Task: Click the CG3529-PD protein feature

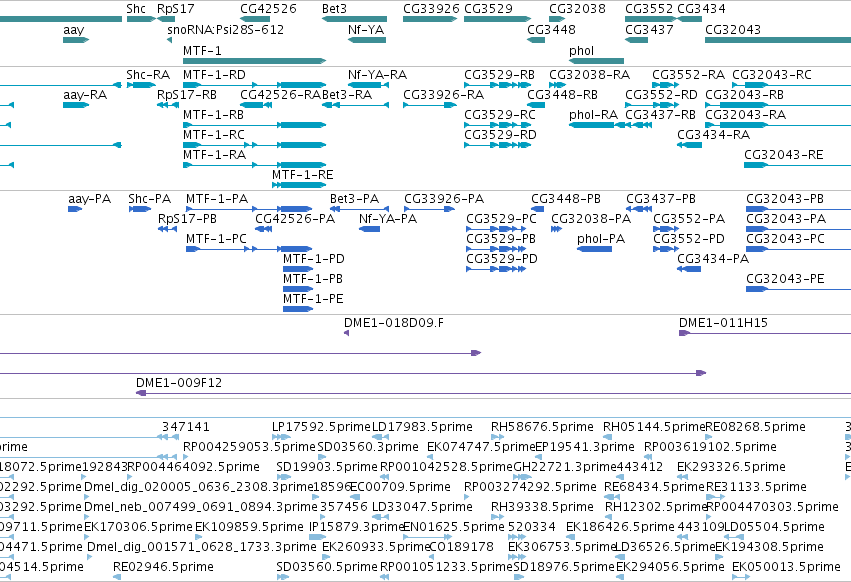Action: (496, 269)
